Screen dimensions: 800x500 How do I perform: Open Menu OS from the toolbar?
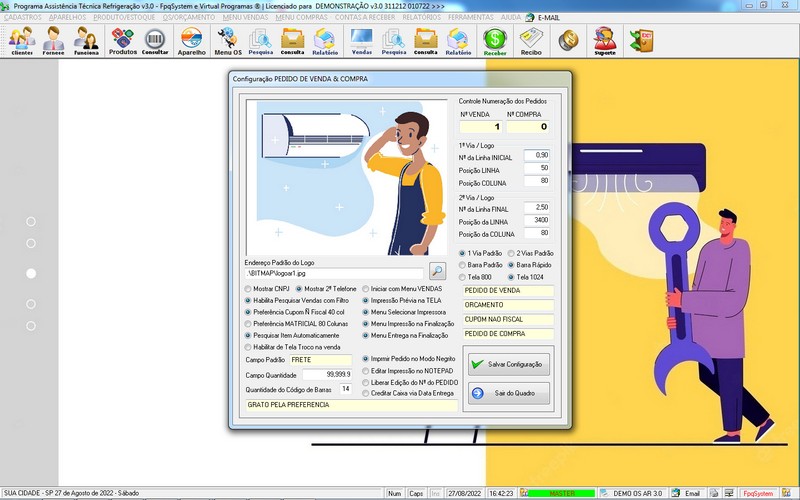coord(228,41)
